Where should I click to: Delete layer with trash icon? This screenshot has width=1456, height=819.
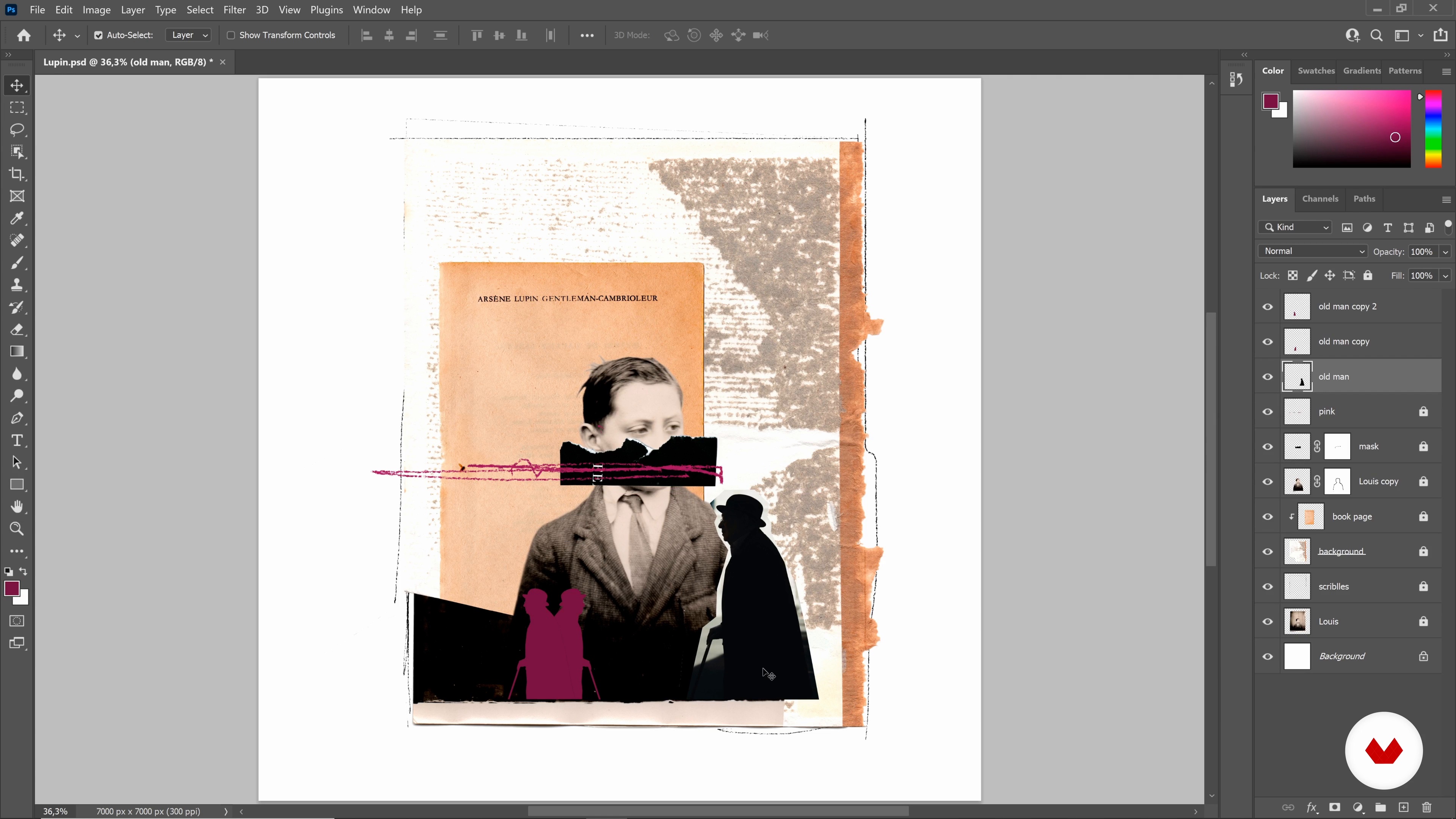[x=1426, y=807]
